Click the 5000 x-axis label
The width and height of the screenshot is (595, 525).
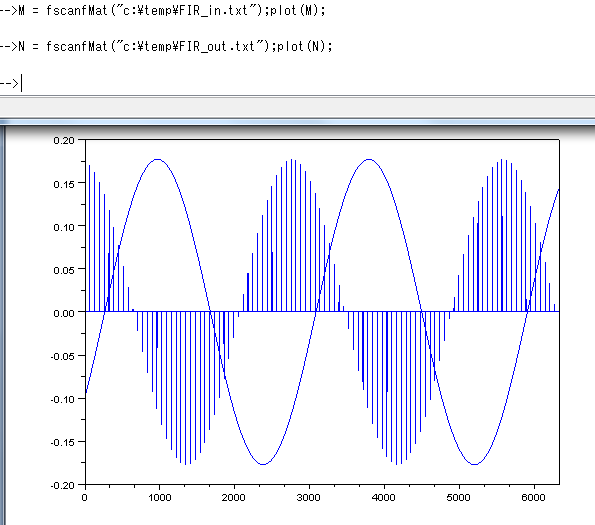point(458,498)
